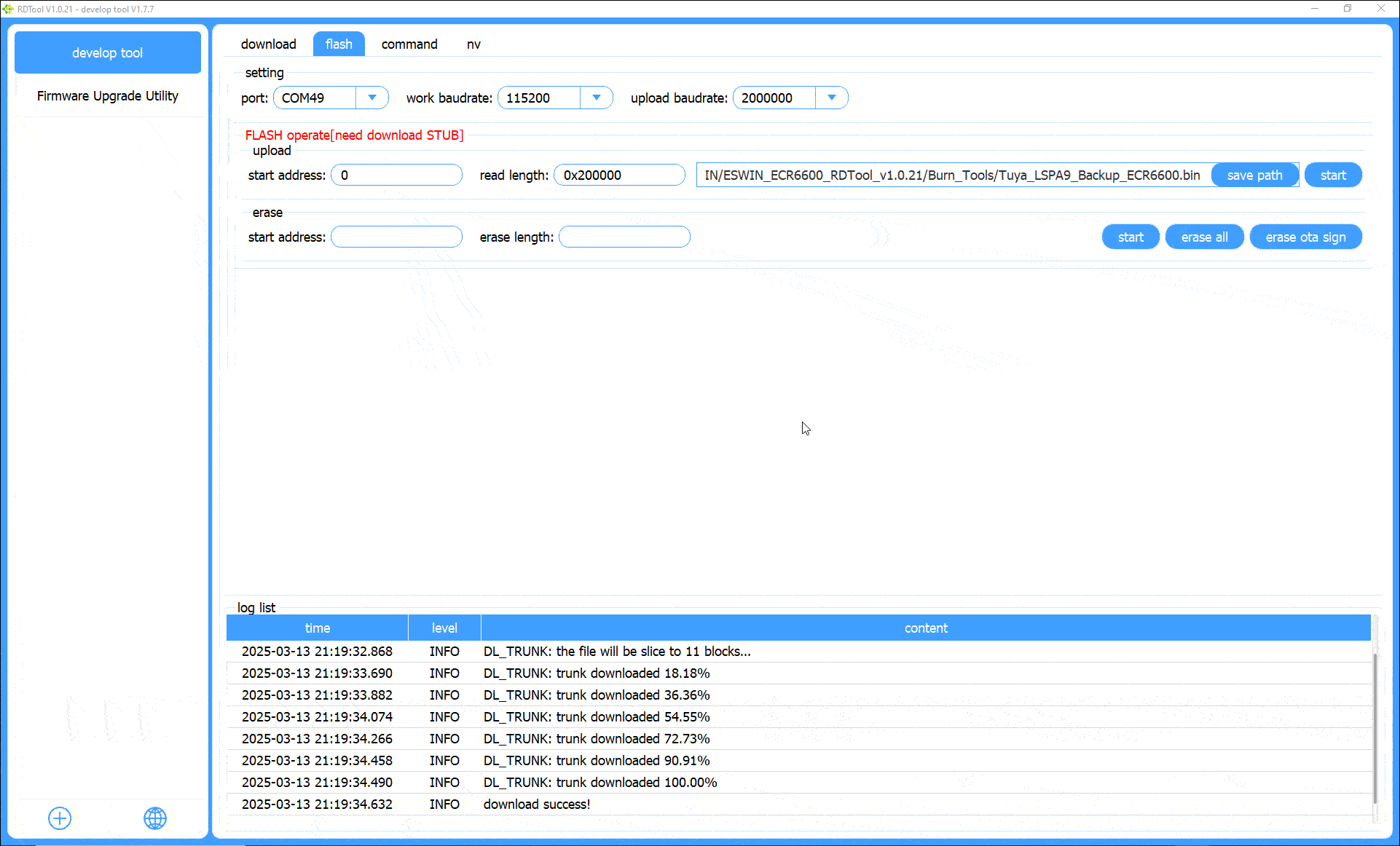
Task: Click the 'FLASH operate[need download STUB]' label
Action: tap(354, 135)
